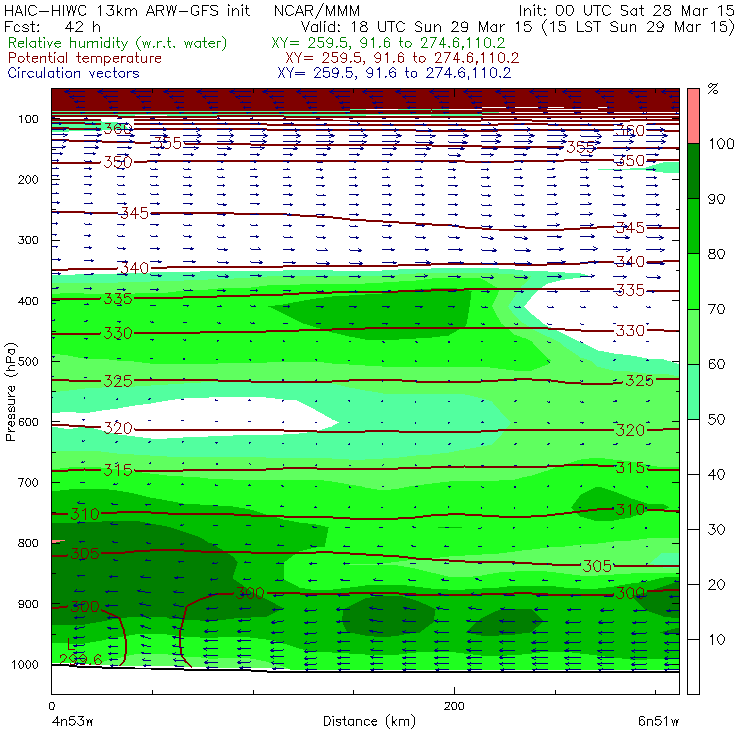The height and width of the screenshot is (740, 740).
Task: Click the 80–90% green colorbar swatch
Action: pyautogui.click(x=693, y=226)
